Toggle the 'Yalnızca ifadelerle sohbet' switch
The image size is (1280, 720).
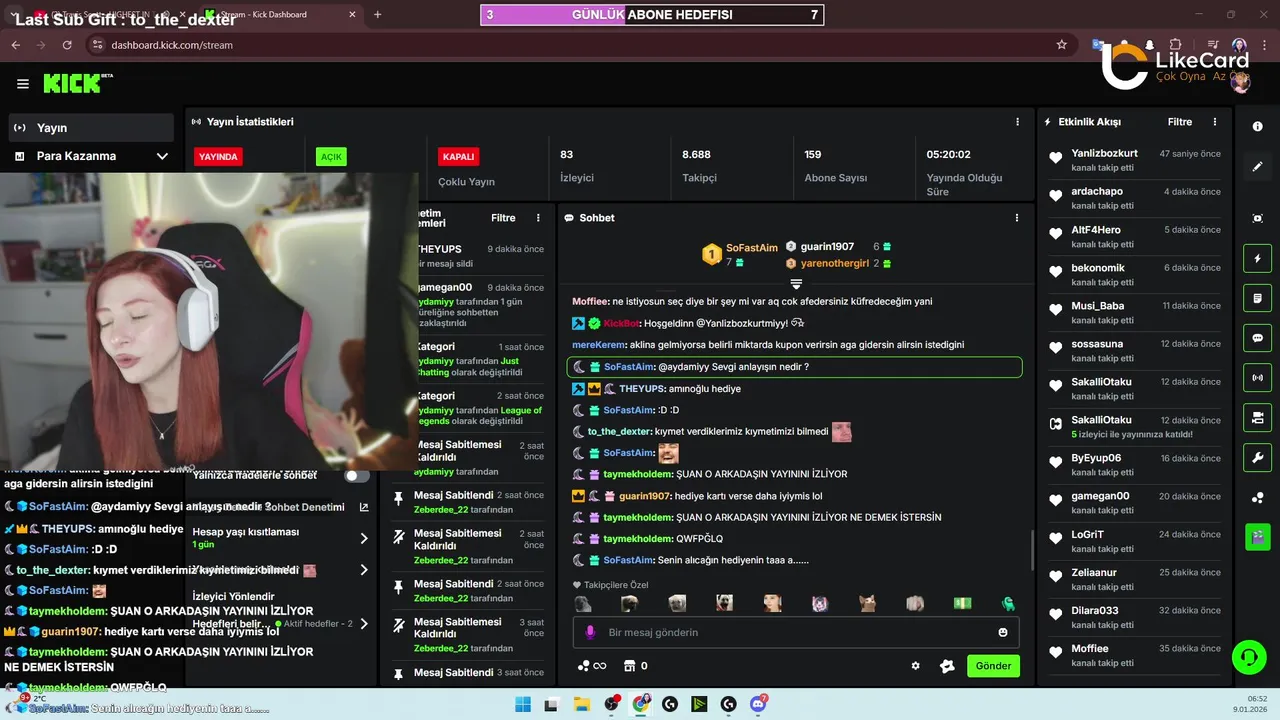point(357,475)
